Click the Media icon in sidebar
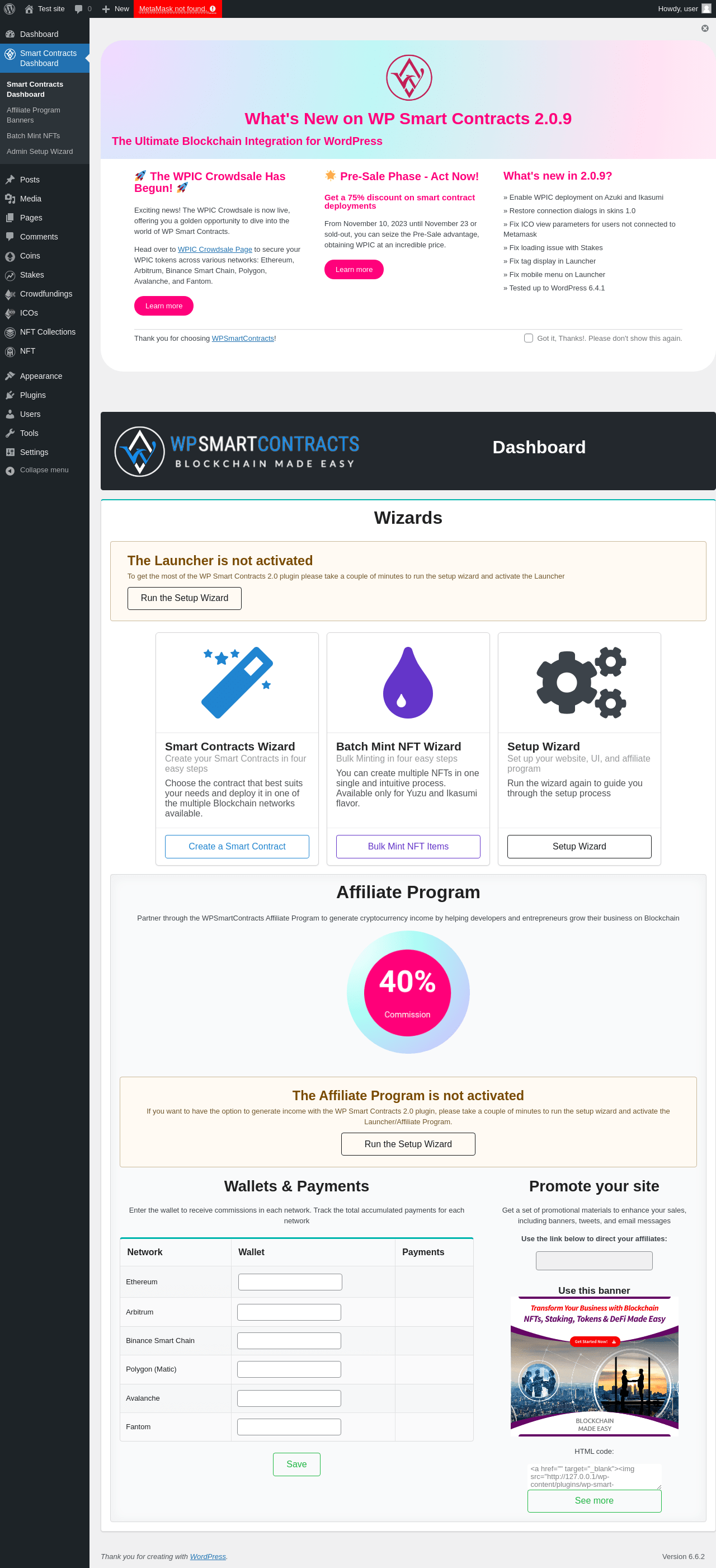 click(x=10, y=199)
